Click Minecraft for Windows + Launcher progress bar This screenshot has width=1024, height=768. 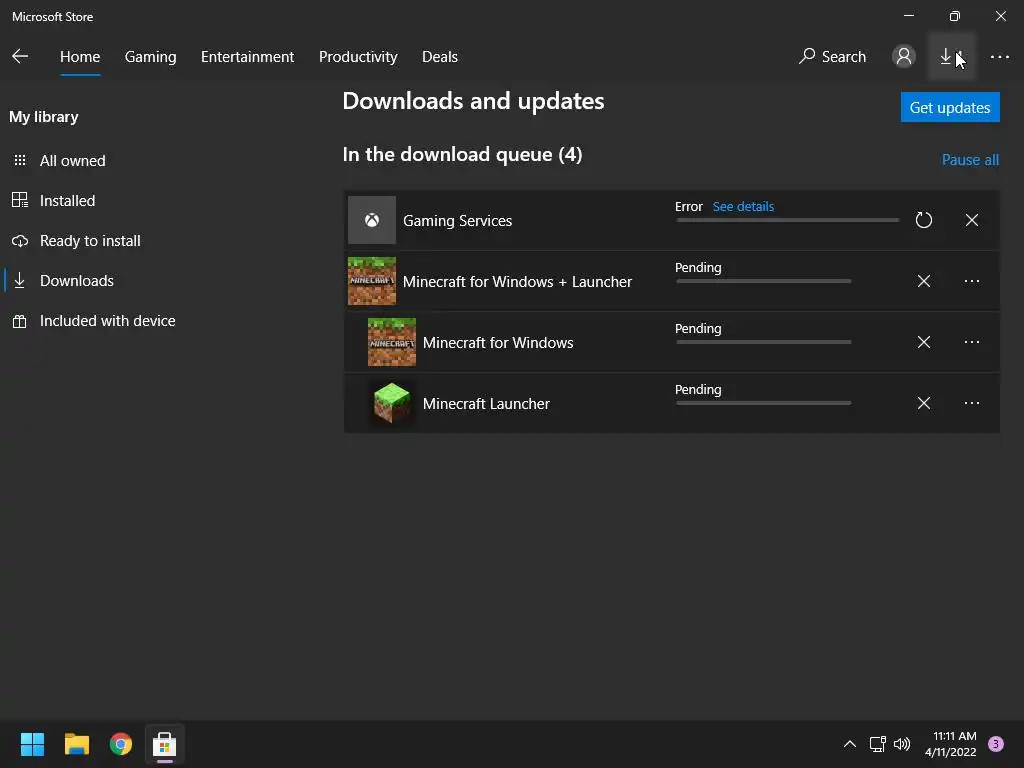pos(763,281)
